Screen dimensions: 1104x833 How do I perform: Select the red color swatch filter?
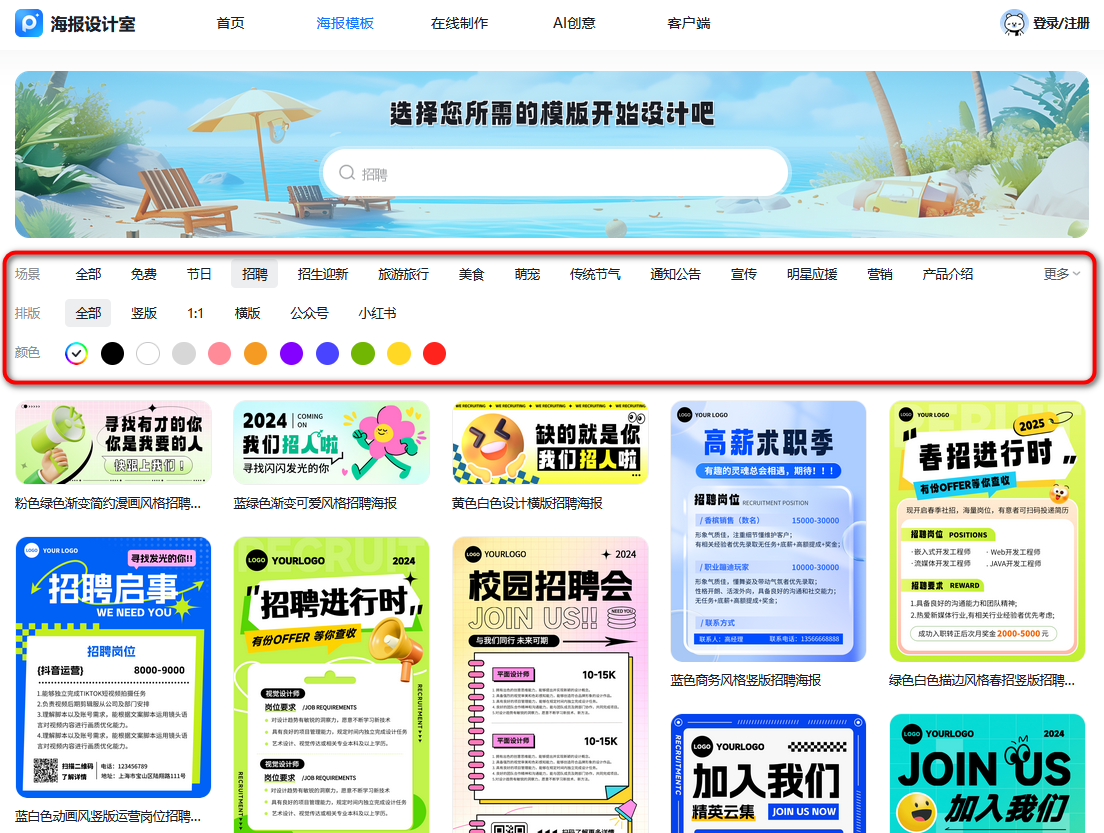(434, 353)
